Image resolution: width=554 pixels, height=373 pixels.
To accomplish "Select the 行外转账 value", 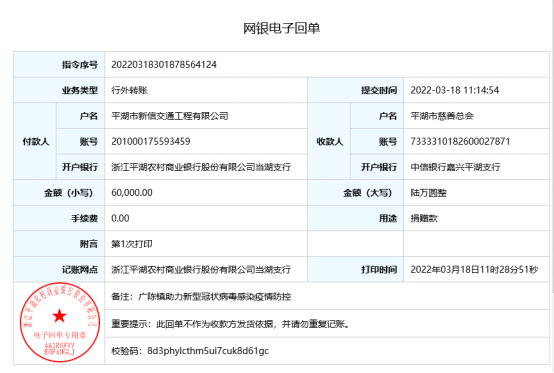I will pos(129,90).
